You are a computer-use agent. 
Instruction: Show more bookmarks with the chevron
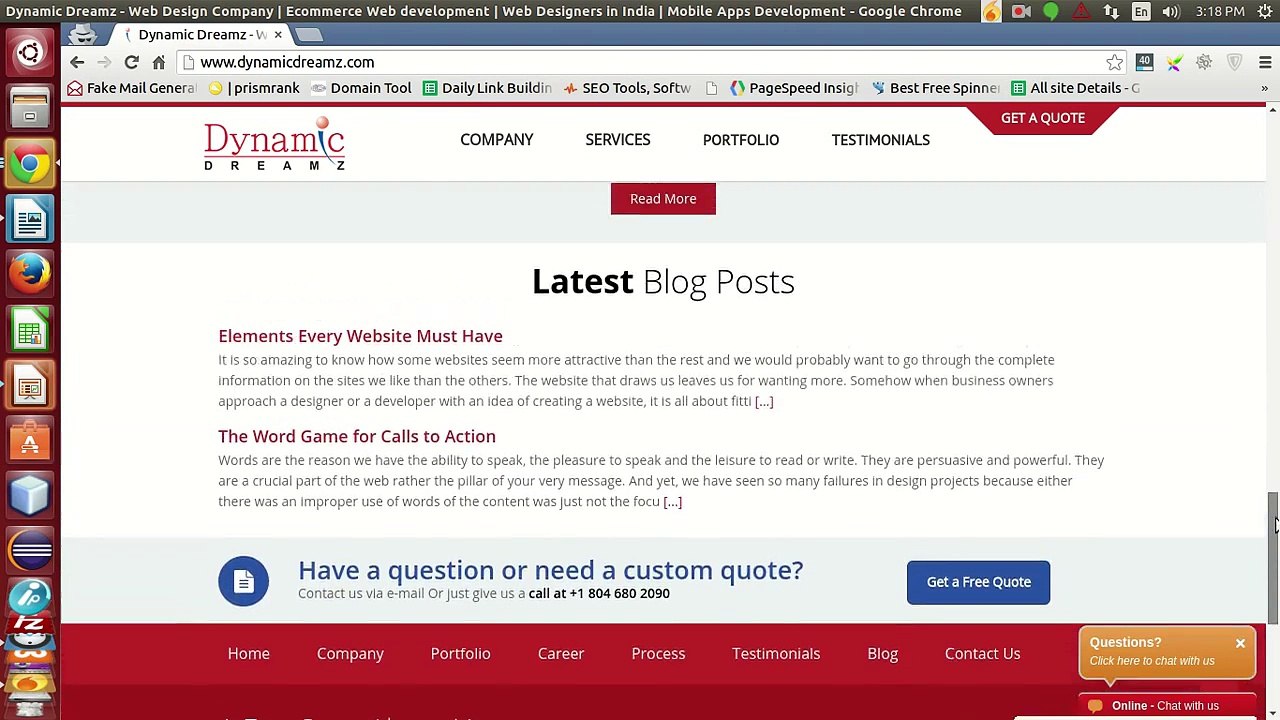tap(1264, 88)
